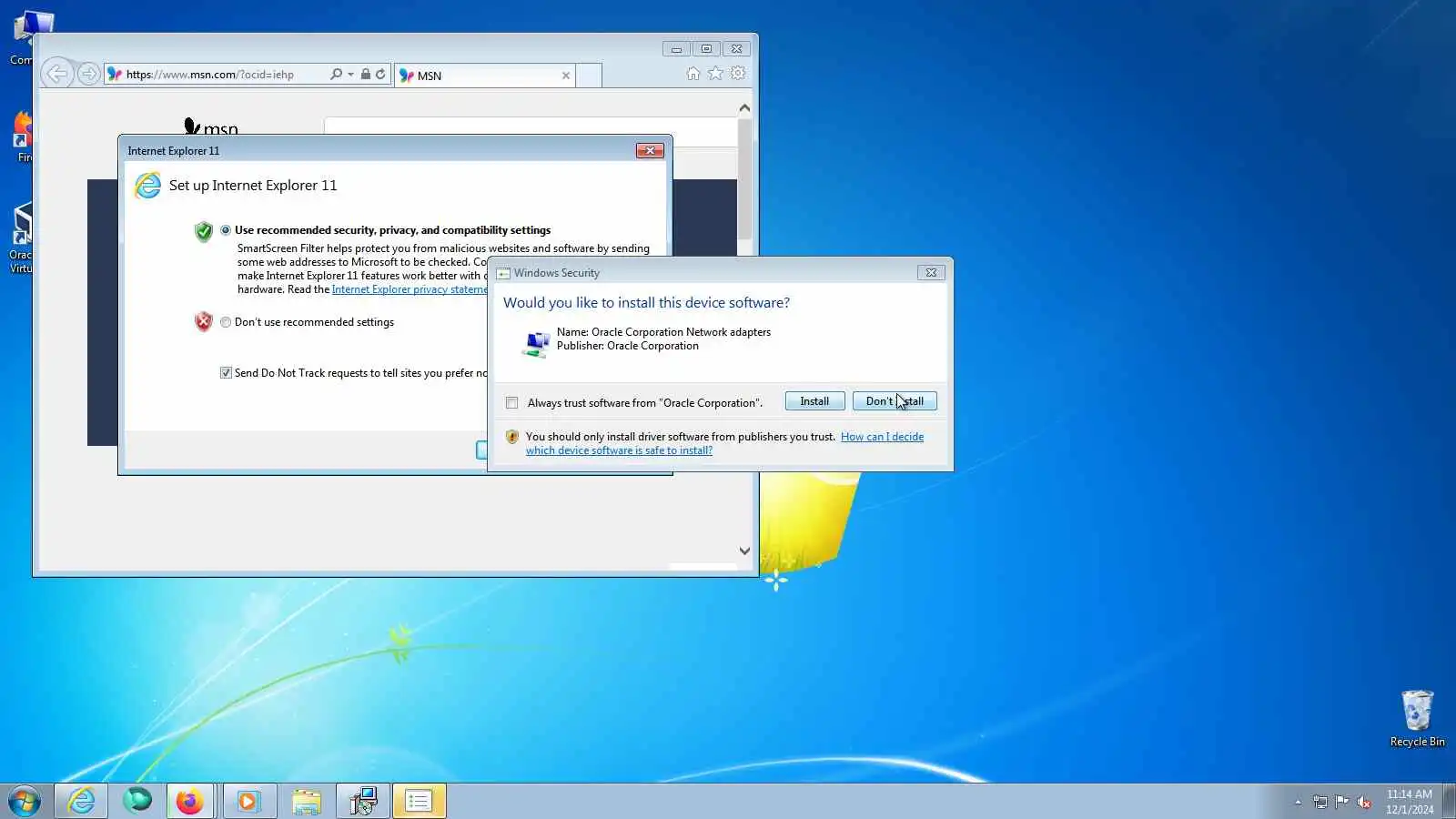Open Windows Media Player from taskbar

pyautogui.click(x=248, y=801)
